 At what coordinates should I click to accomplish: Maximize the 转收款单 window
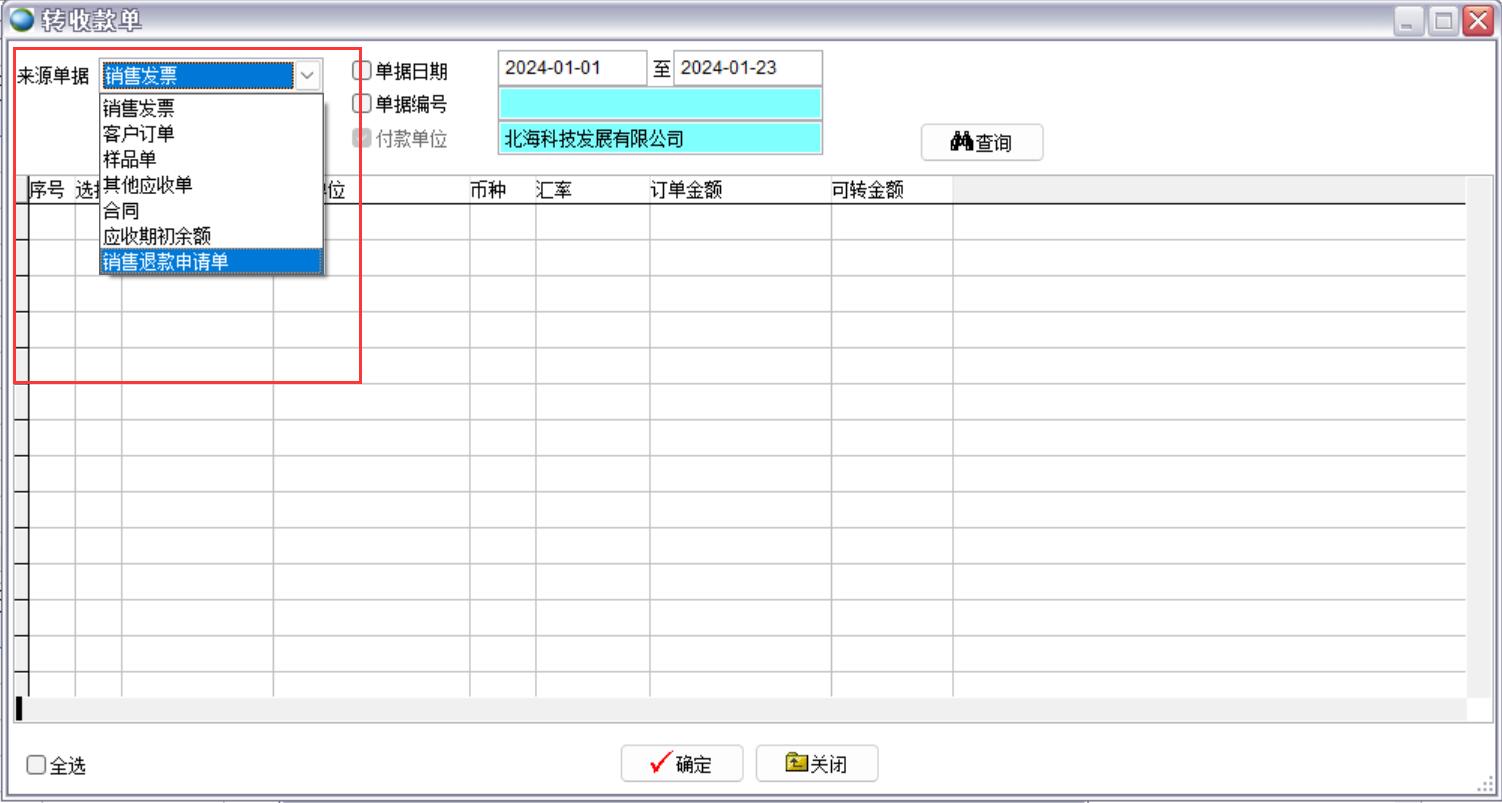pyautogui.click(x=1443, y=20)
